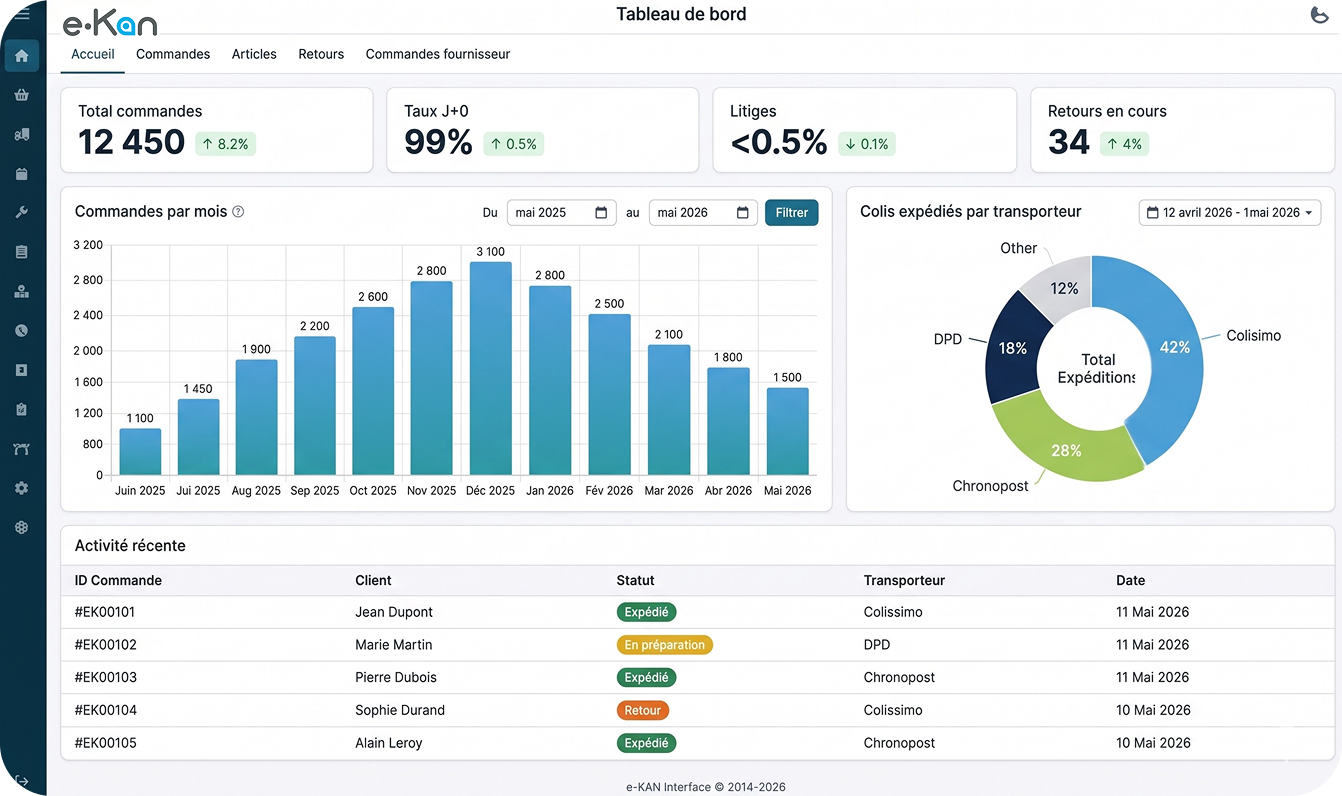Open the Commandes fournisseur tab
Viewport: 1342px width, 796px height.
(x=438, y=54)
